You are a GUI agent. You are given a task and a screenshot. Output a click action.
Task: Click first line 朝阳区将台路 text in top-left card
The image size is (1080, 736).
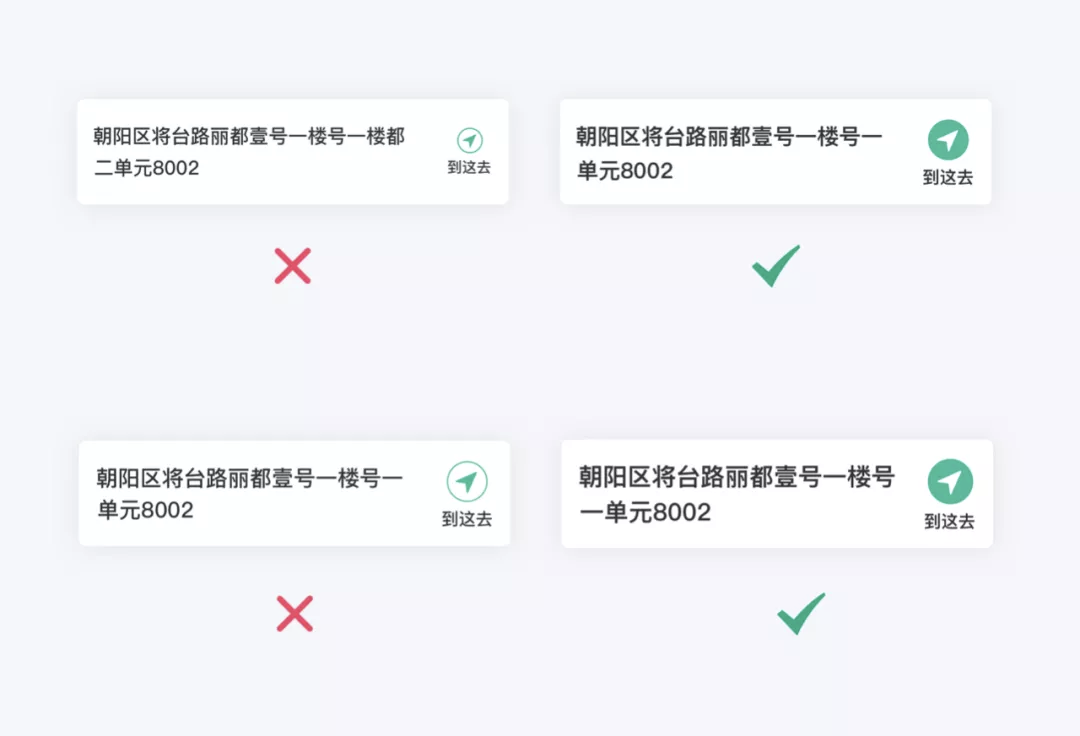click(x=249, y=136)
